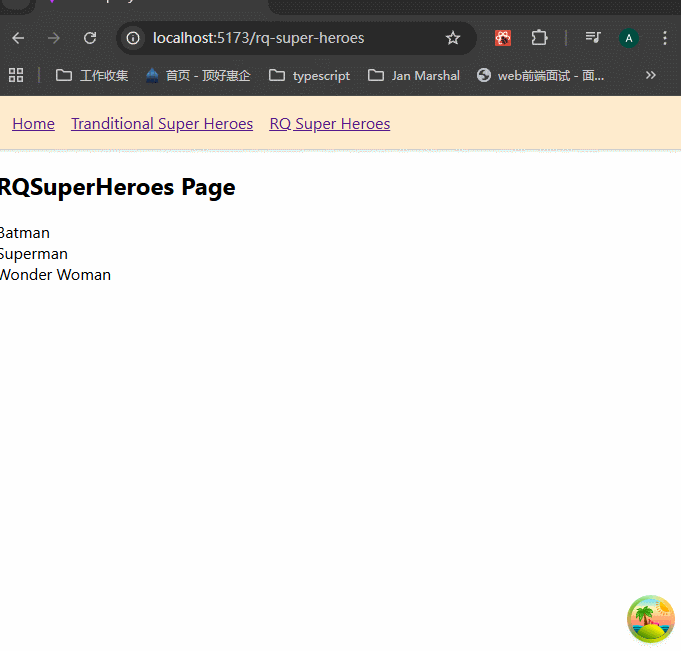Image resolution: width=681 pixels, height=651 pixels.
Task: Open the Extensions puzzle menu
Action: [539, 38]
